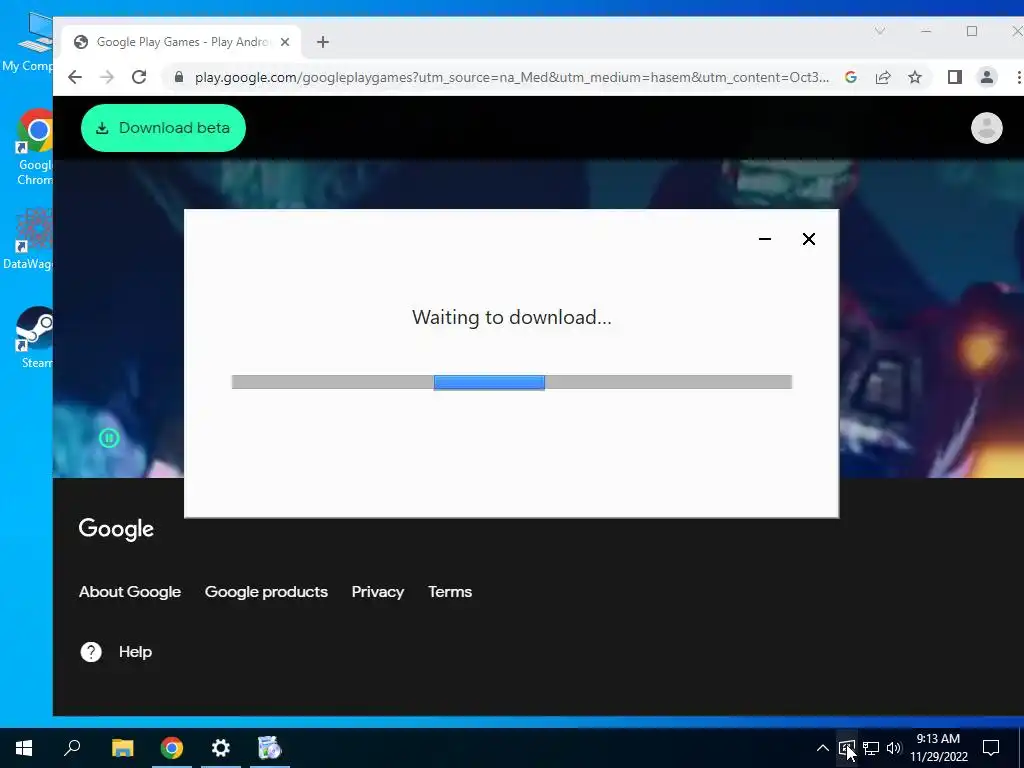Minimize the Chrome window

point(926,31)
